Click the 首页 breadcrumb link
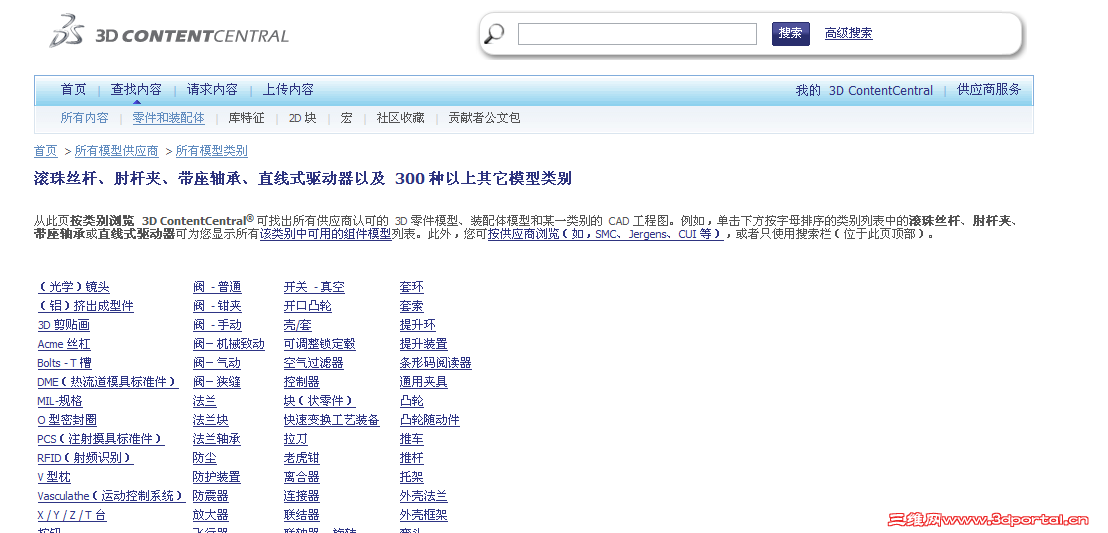 click(x=46, y=151)
